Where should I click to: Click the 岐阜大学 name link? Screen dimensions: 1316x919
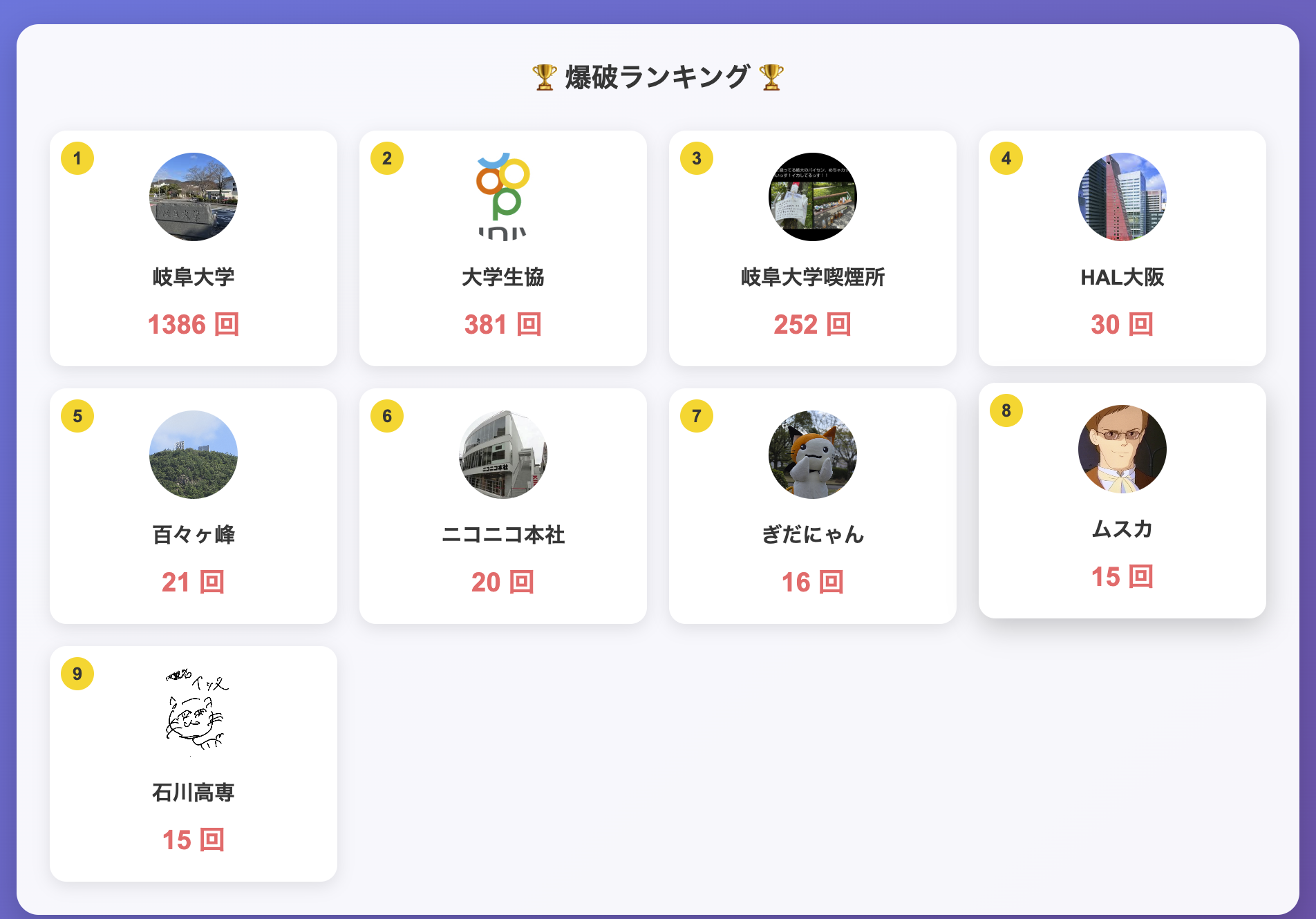194,276
